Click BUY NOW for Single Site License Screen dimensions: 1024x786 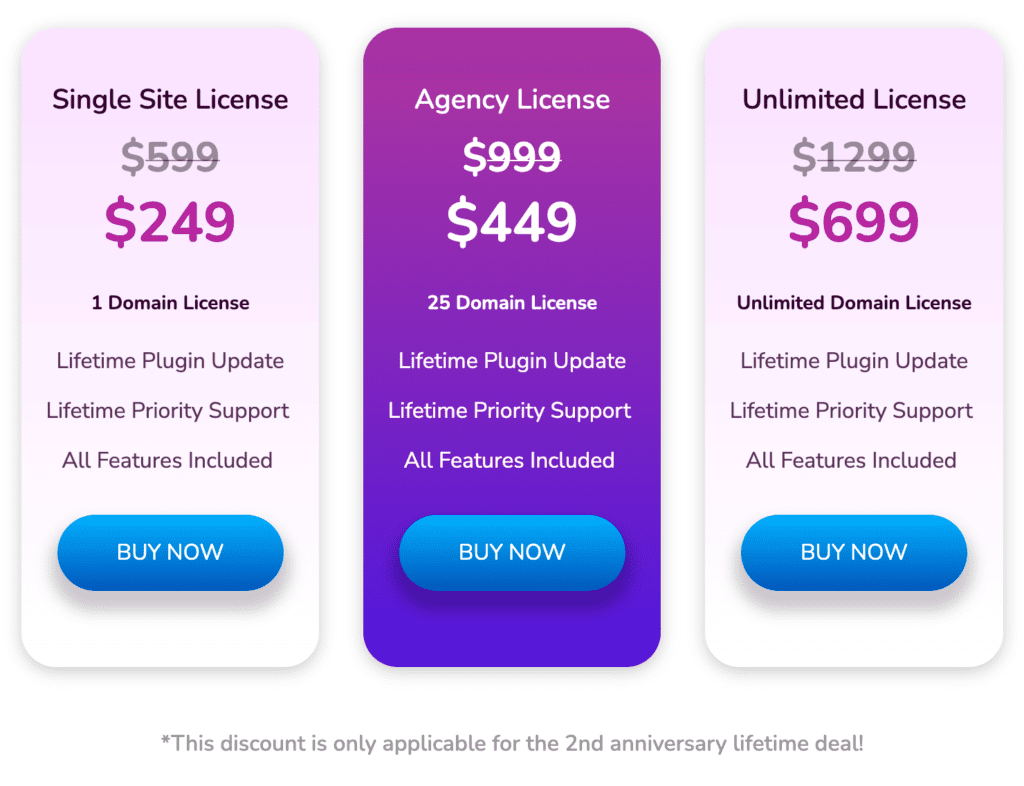(170, 552)
